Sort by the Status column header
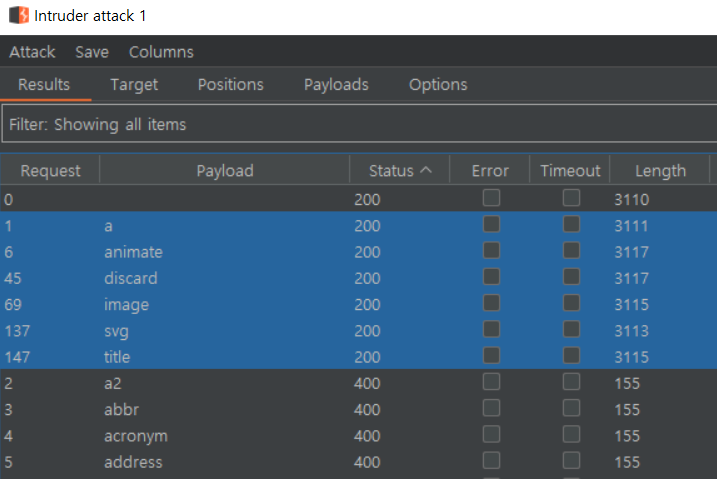The width and height of the screenshot is (717, 479). [399, 171]
